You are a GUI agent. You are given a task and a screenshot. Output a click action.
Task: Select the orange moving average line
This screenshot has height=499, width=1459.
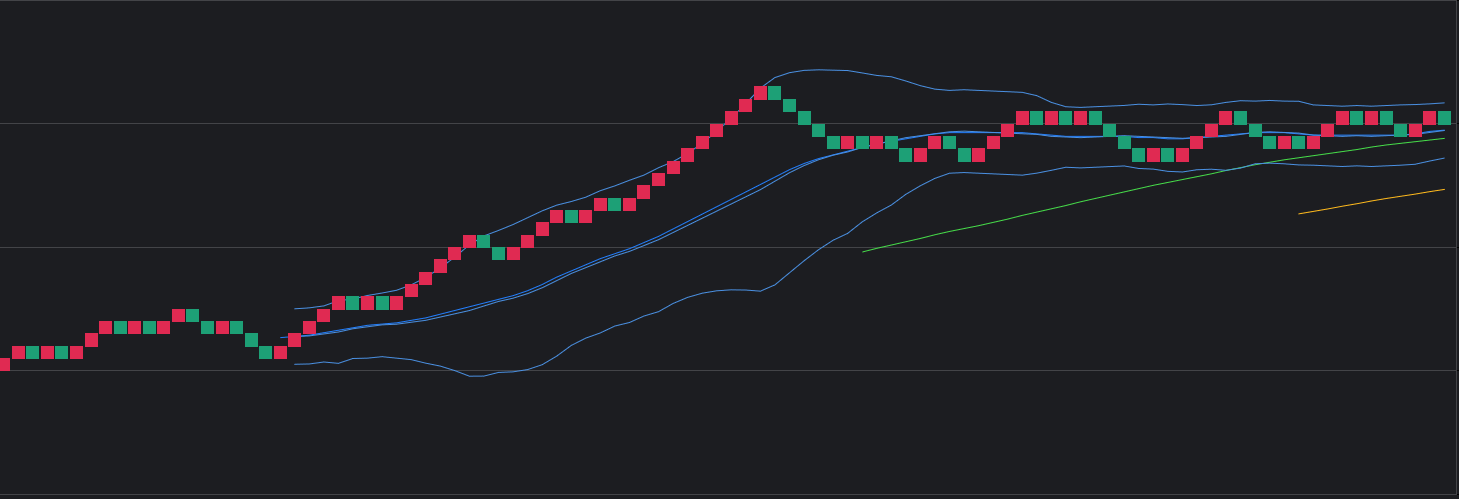[x=1372, y=201]
